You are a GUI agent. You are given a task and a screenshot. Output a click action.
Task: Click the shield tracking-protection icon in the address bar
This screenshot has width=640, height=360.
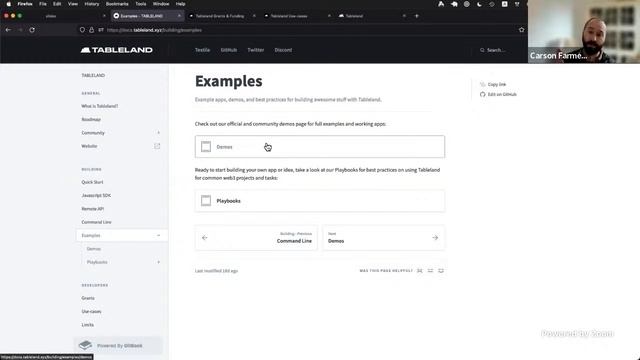click(82, 30)
